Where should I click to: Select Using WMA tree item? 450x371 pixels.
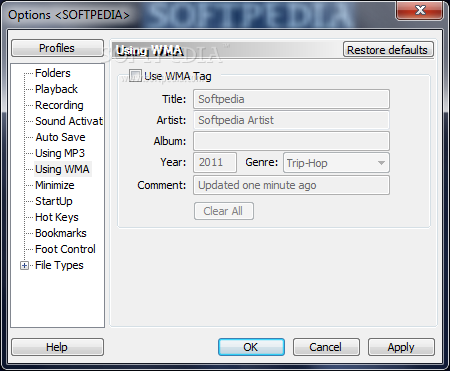coord(63,169)
